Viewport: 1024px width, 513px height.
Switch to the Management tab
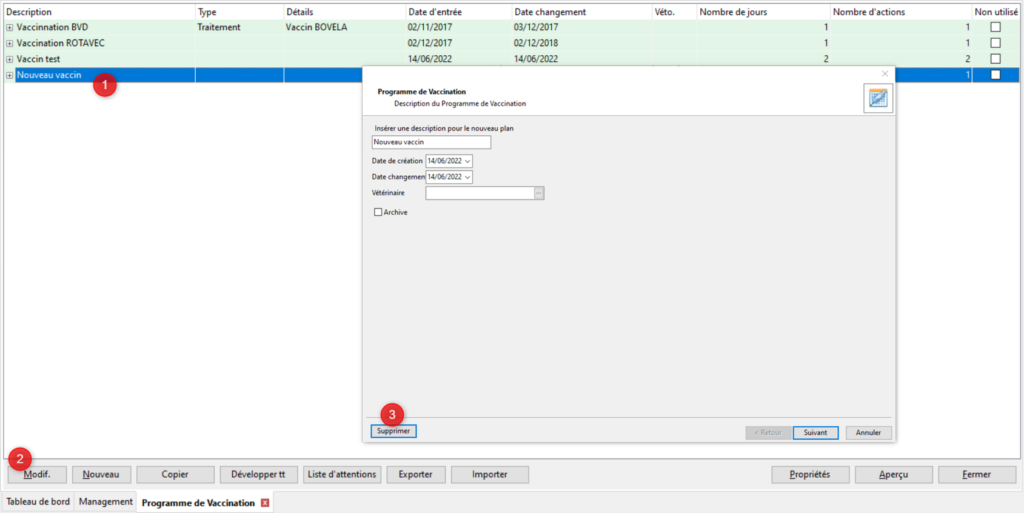tap(106, 502)
